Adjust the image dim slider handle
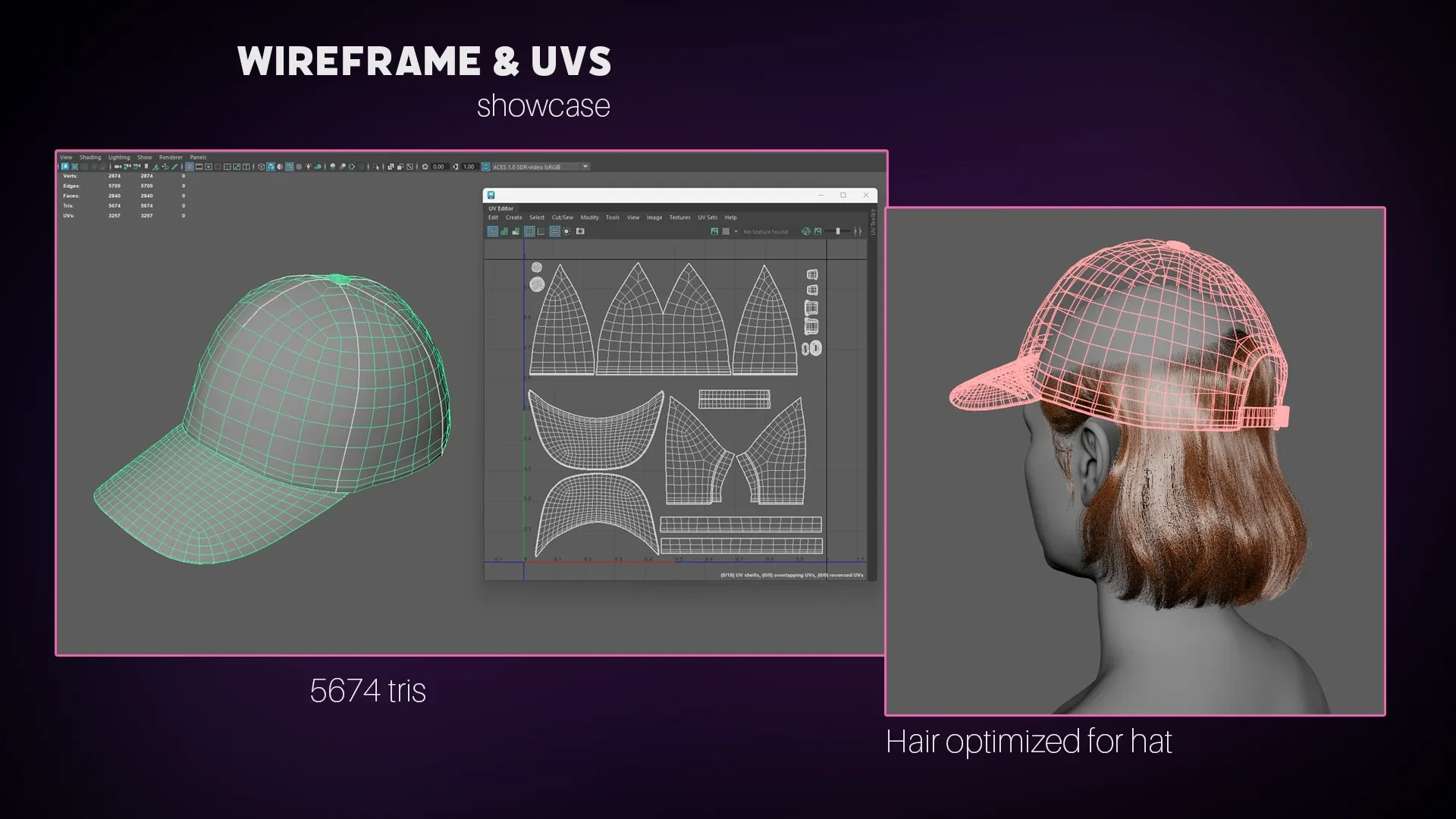This screenshot has width=1456, height=819. pyautogui.click(x=838, y=231)
